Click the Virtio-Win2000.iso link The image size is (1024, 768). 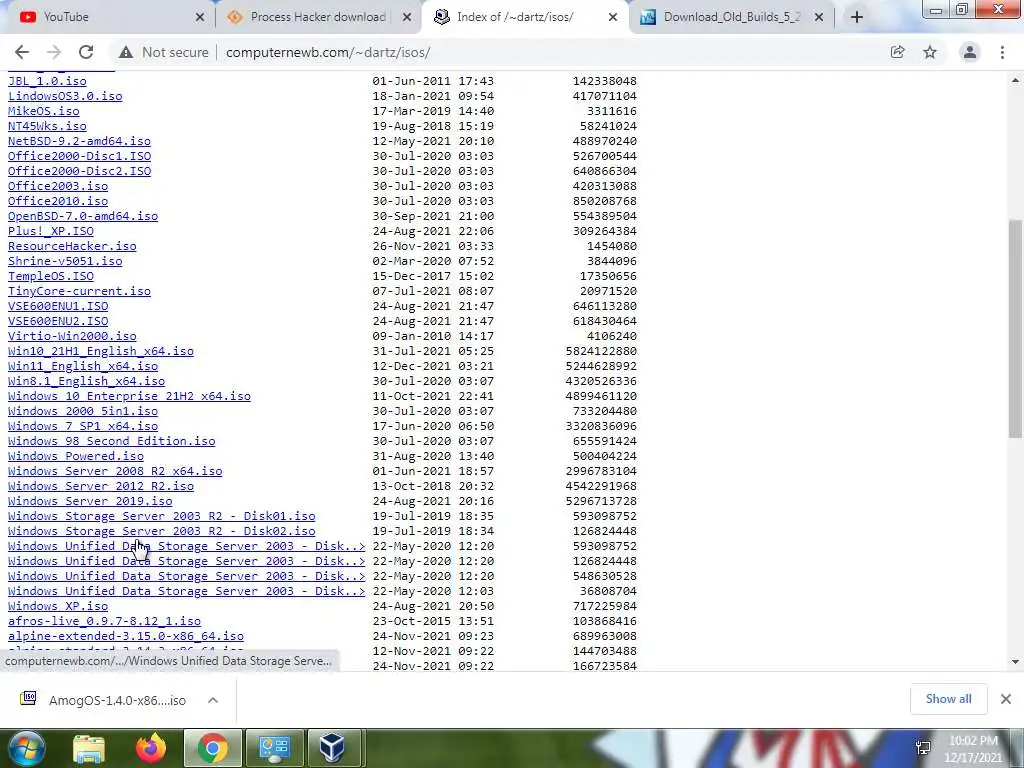(x=72, y=336)
